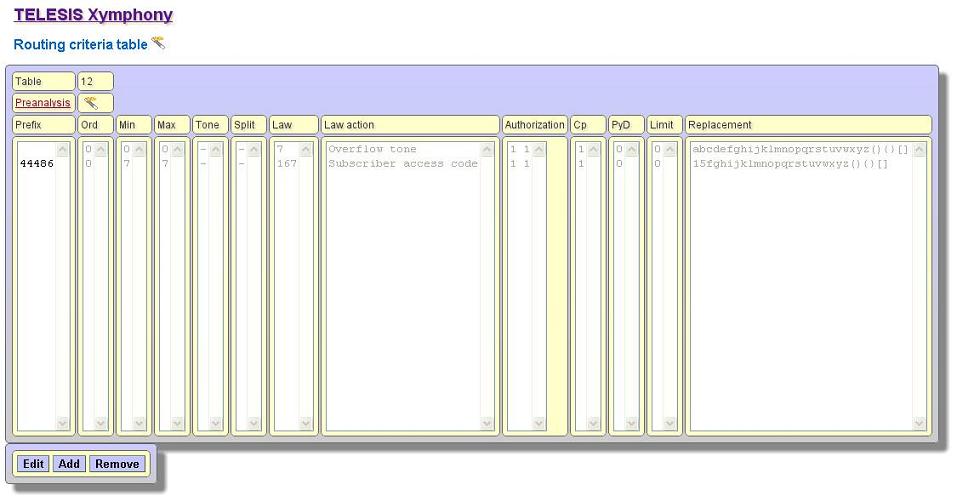Image resolution: width=957 pixels, height=496 pixels.
Task: Select the Subscriber access code law action
Action: click(x=402, y=164)
